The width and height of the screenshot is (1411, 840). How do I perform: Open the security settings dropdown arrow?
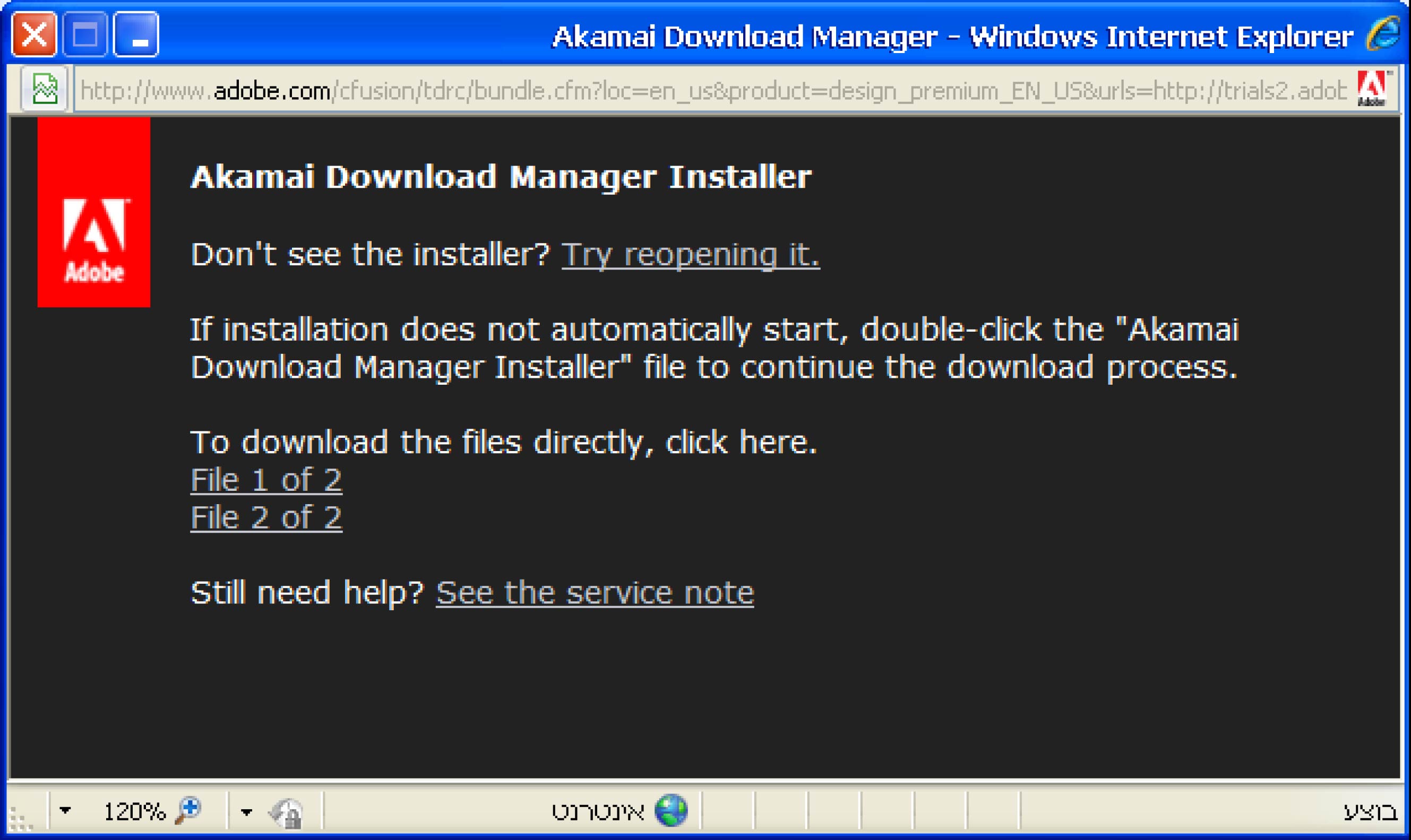[246, 812]
